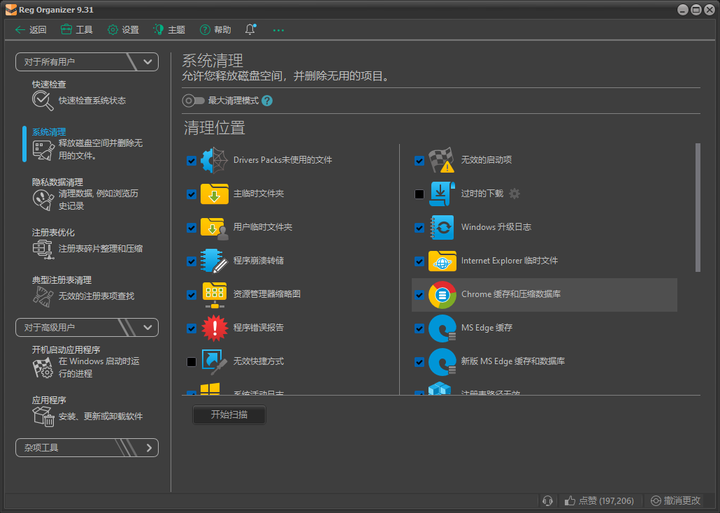Screen dimensions: 720x513
Task: Click the cleanup list vertical scrollbar
Action: click(x=698, y=207)
